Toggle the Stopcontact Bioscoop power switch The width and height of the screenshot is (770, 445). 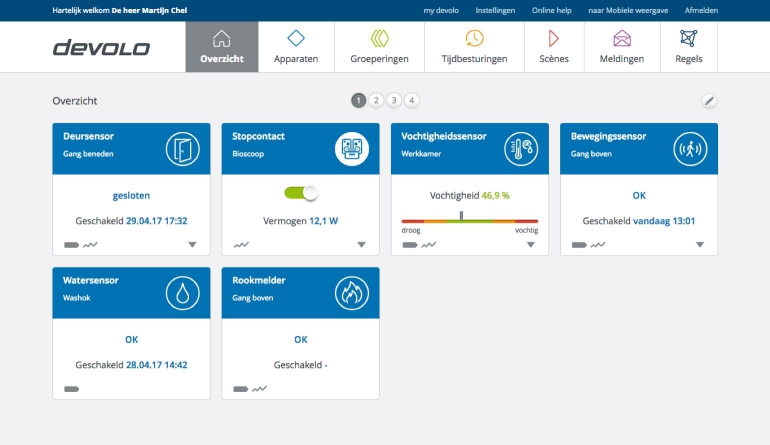click(x=300, y=193)
